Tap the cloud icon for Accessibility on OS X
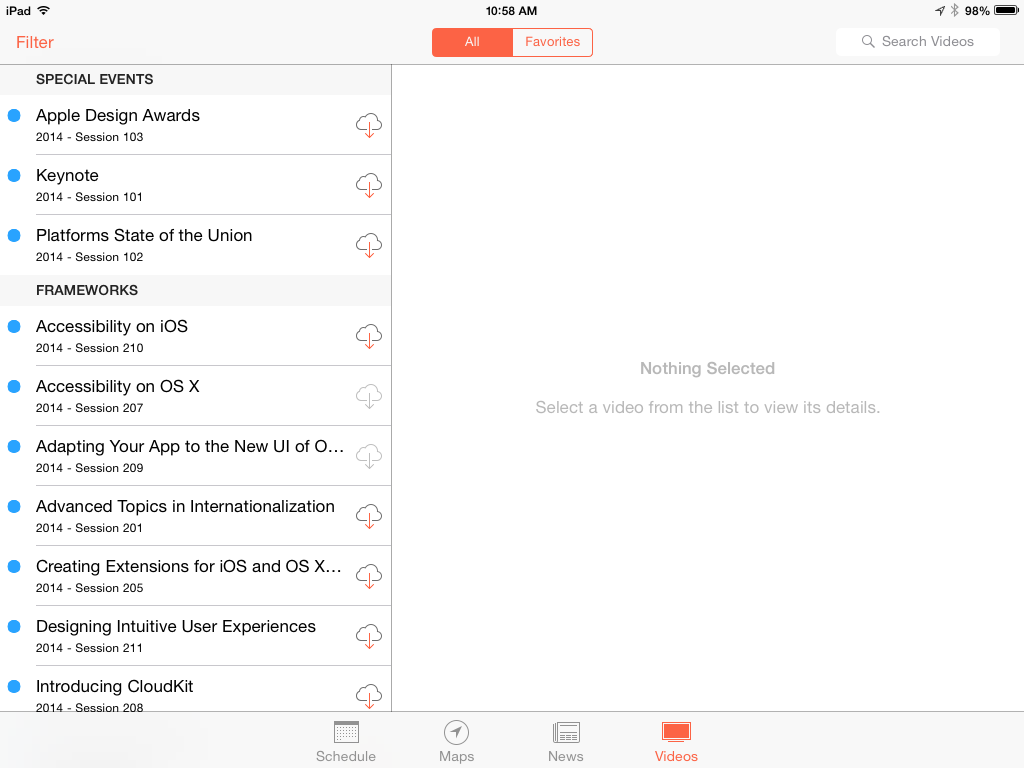Image resolution: width=1024 pixels, height=768 pixels. 369,396
